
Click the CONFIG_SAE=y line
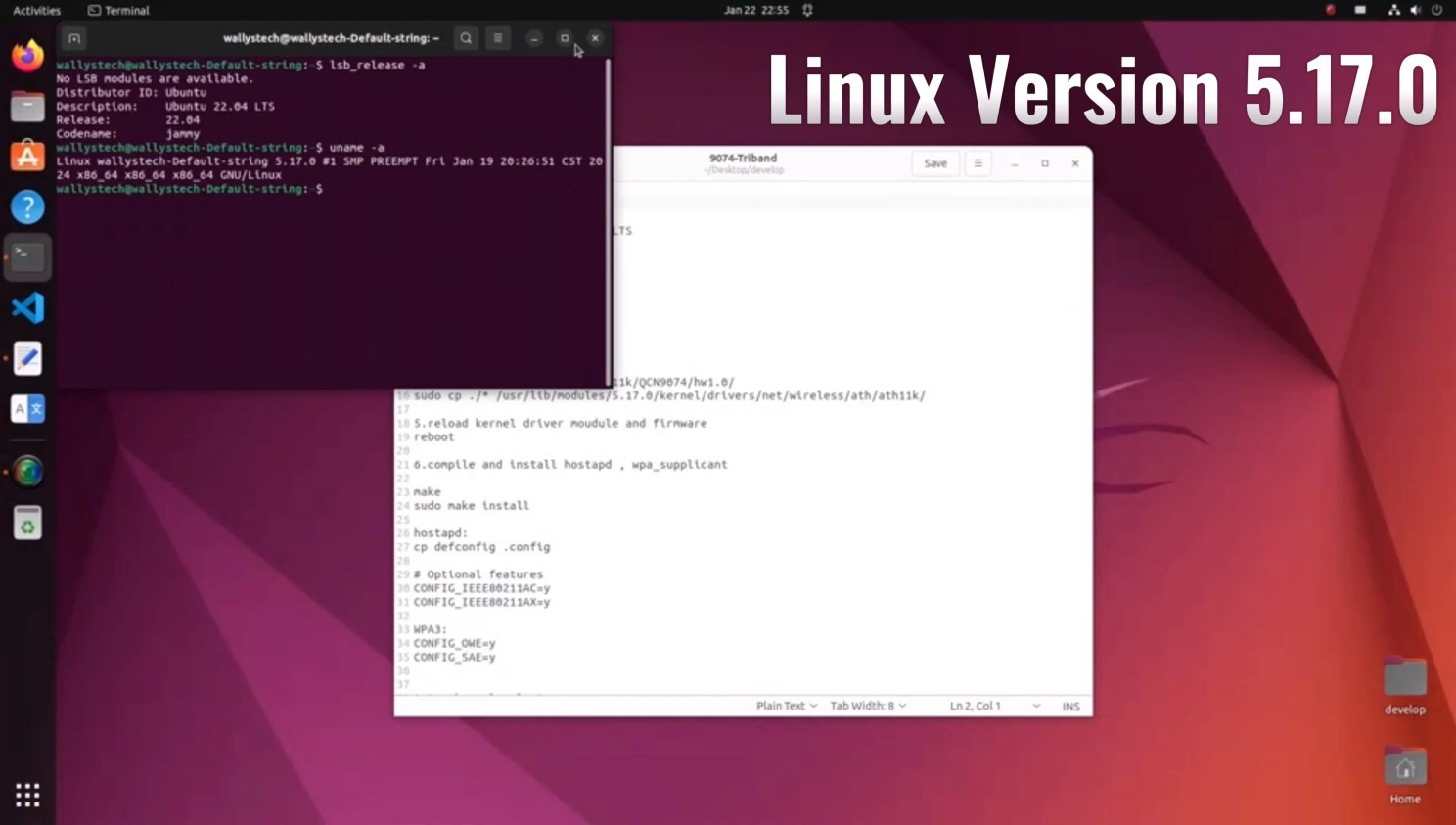coord(454,657)
